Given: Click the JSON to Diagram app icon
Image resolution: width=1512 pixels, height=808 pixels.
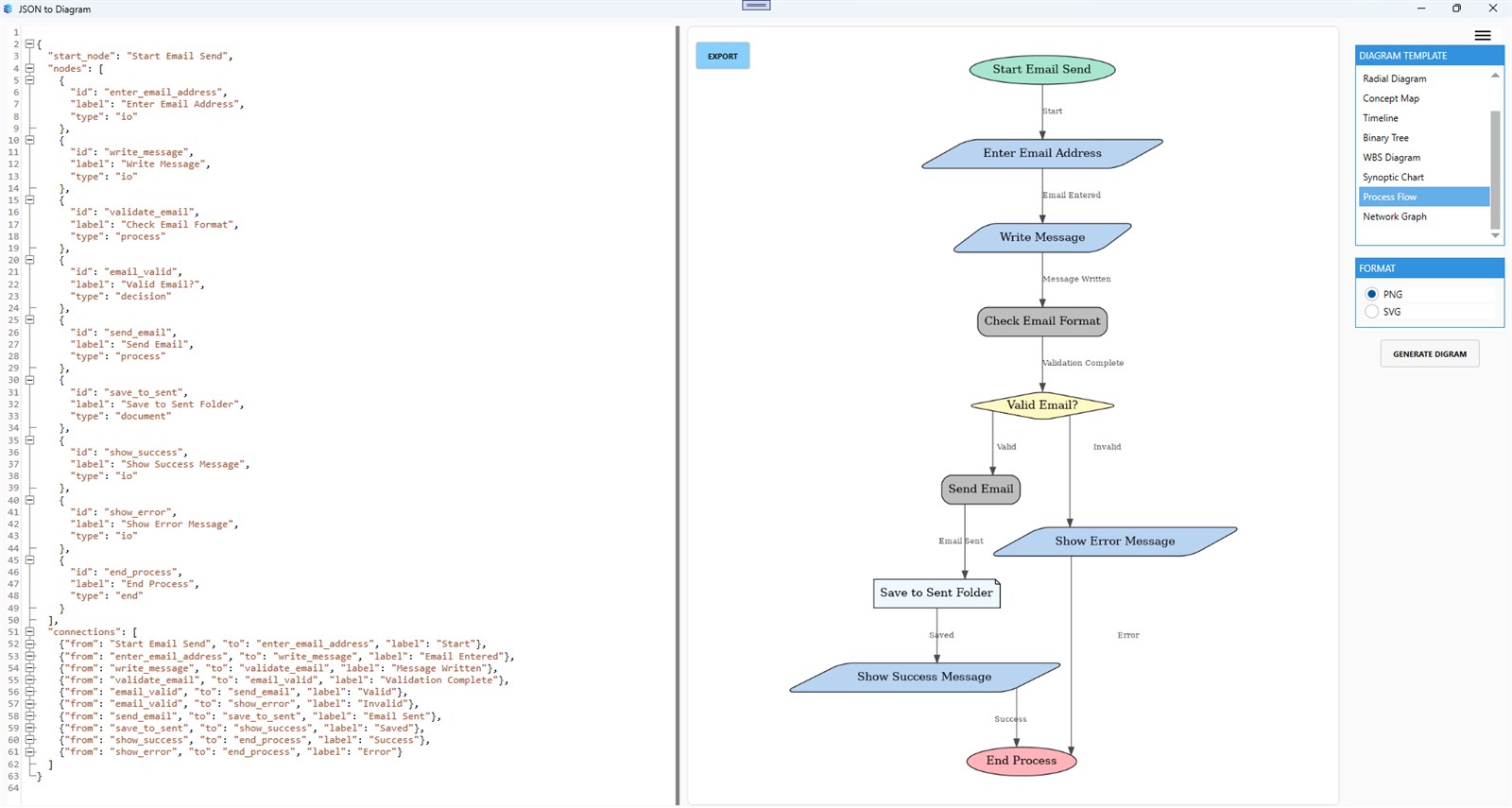Looking at the screenshot, I should point(9,9).
